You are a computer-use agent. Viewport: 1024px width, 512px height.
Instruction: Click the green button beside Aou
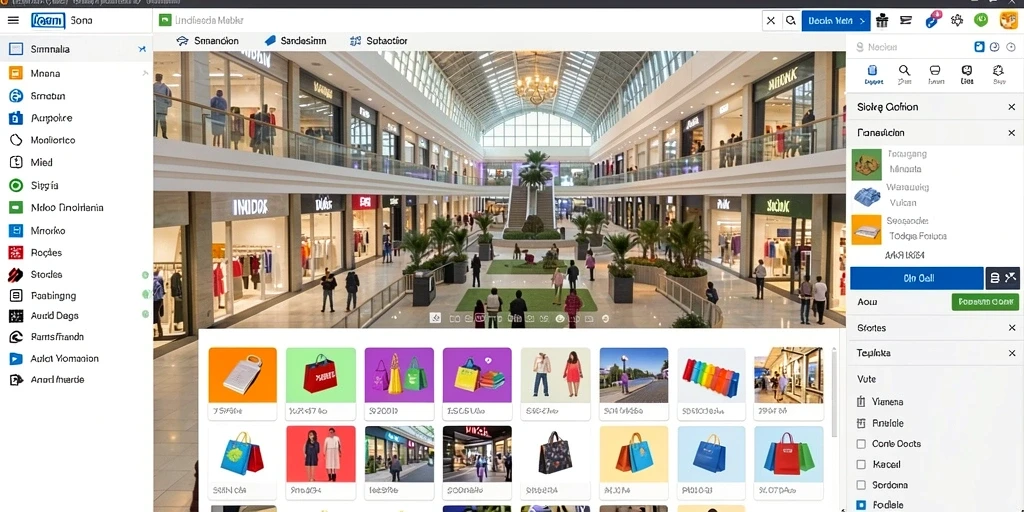pos(985,302)
